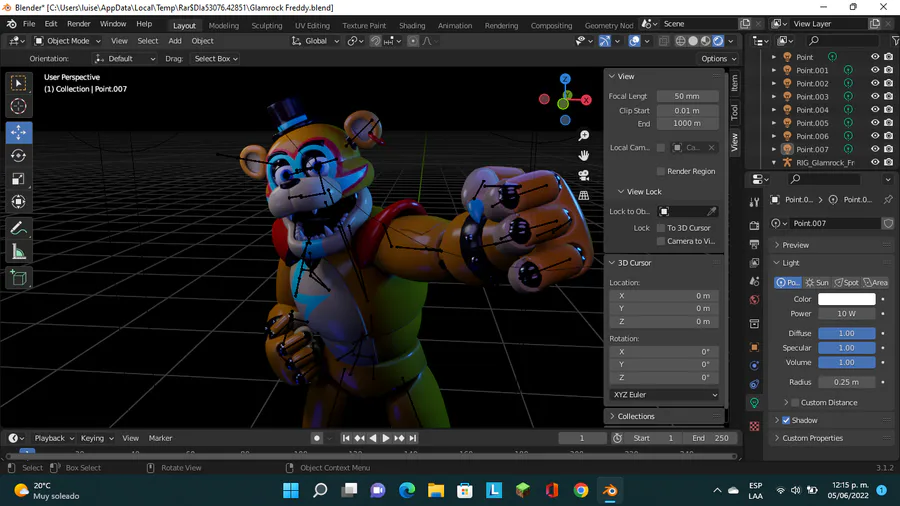Open the Object Mode dropdown
Viewport: 900px width, 506px height.
tap(67, 41)
